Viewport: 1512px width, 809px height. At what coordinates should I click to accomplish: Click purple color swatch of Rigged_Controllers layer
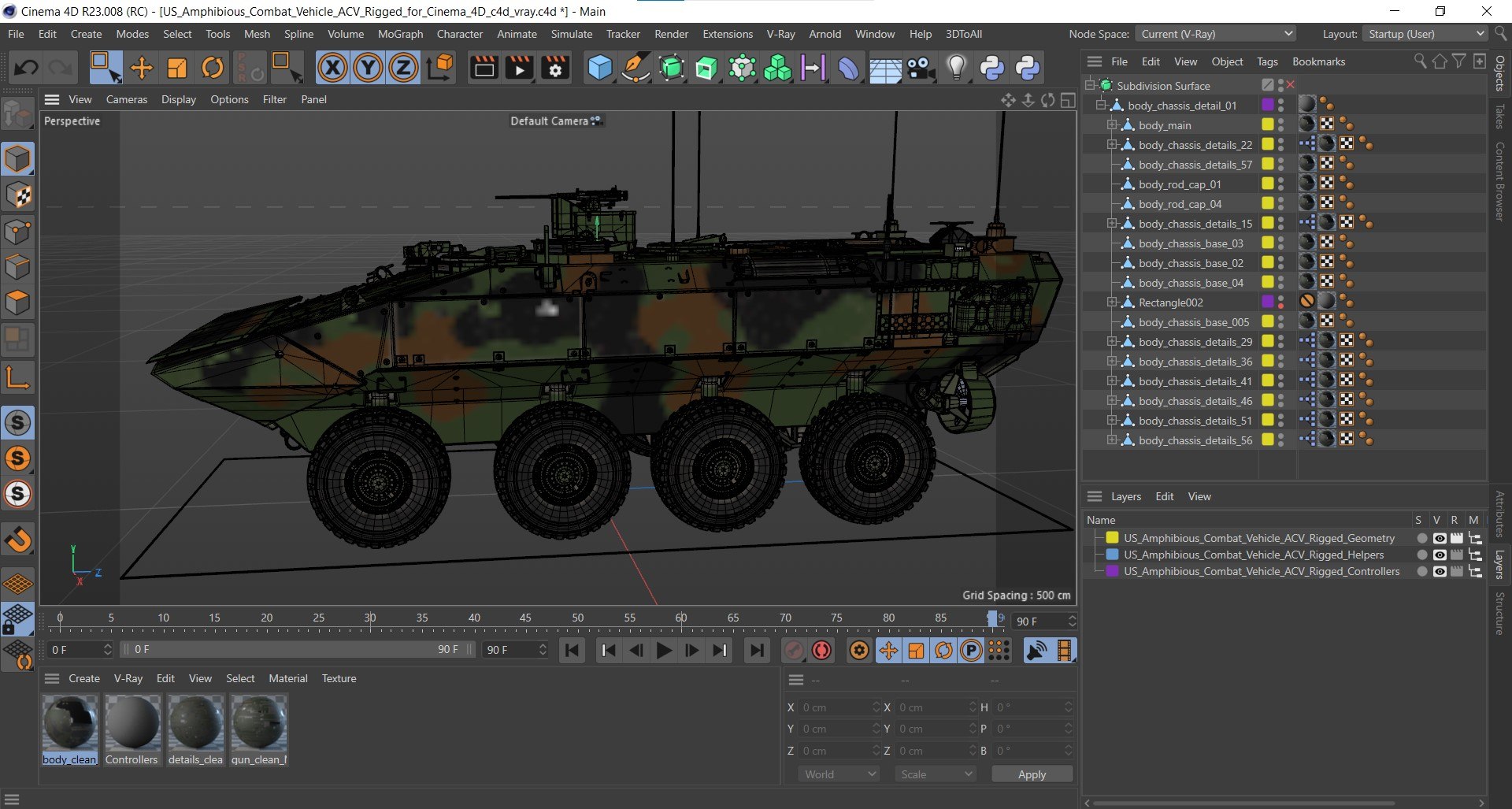[x=1112, y=571]
